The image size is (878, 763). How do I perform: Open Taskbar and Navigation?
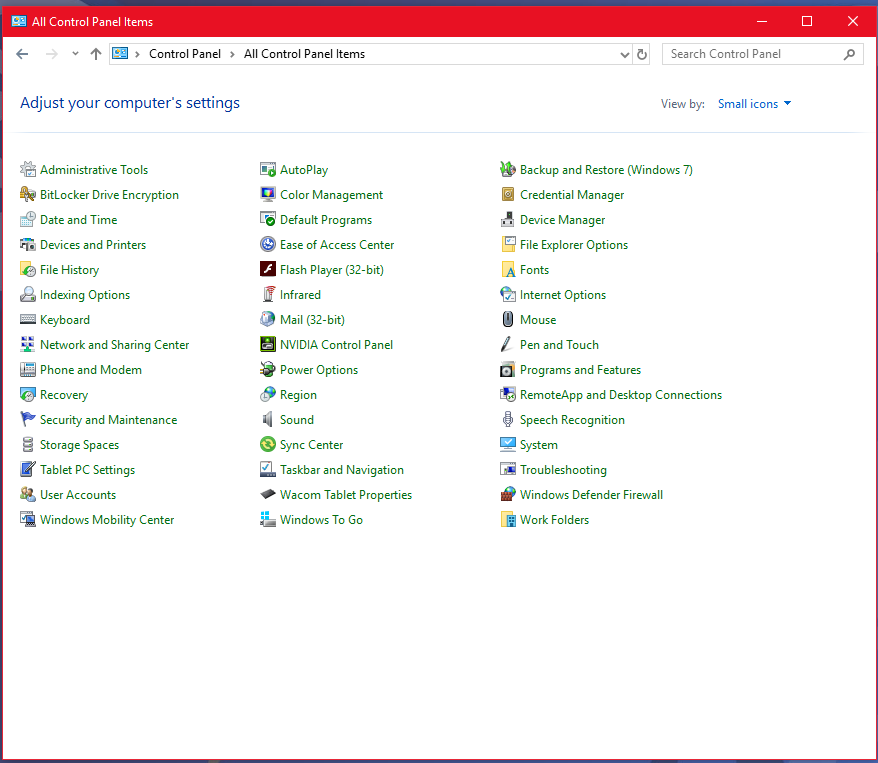coord(342,470)
